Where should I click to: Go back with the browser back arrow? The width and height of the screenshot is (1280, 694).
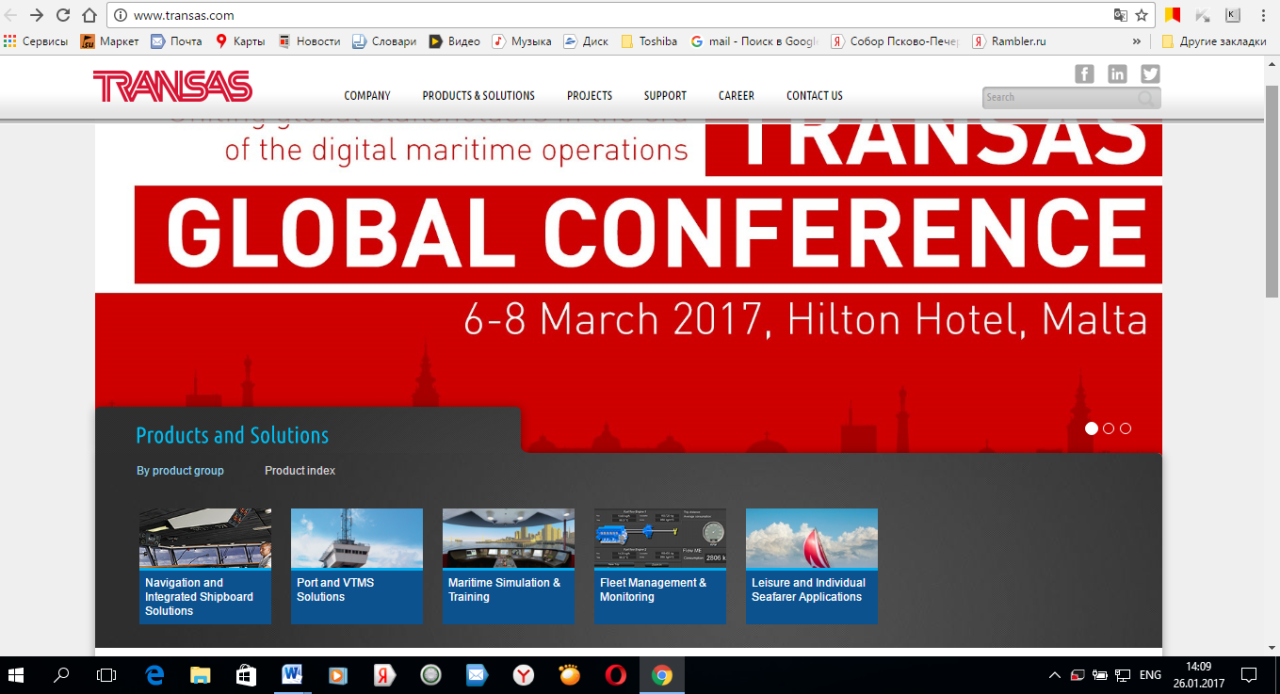[12, 15]
